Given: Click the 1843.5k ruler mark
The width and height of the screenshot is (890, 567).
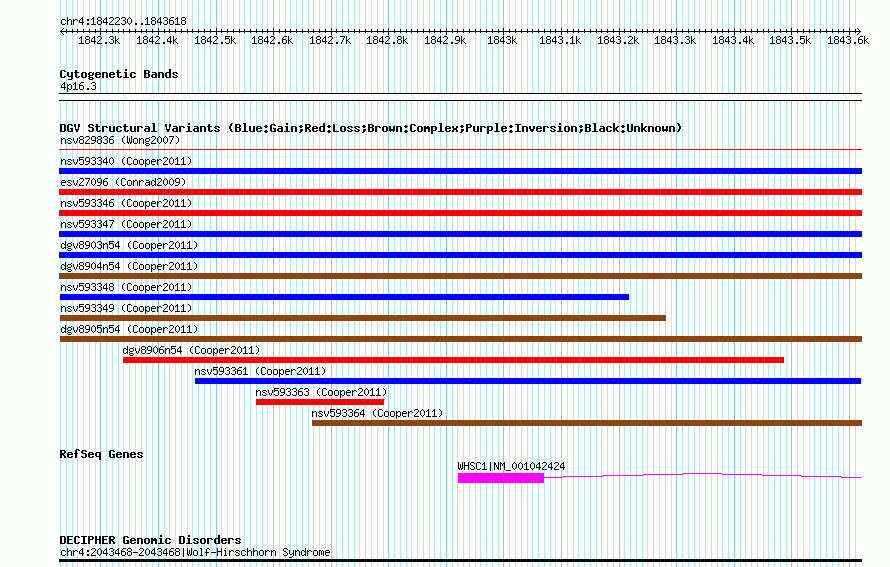Looking at the screenshot, I should 790,40.
